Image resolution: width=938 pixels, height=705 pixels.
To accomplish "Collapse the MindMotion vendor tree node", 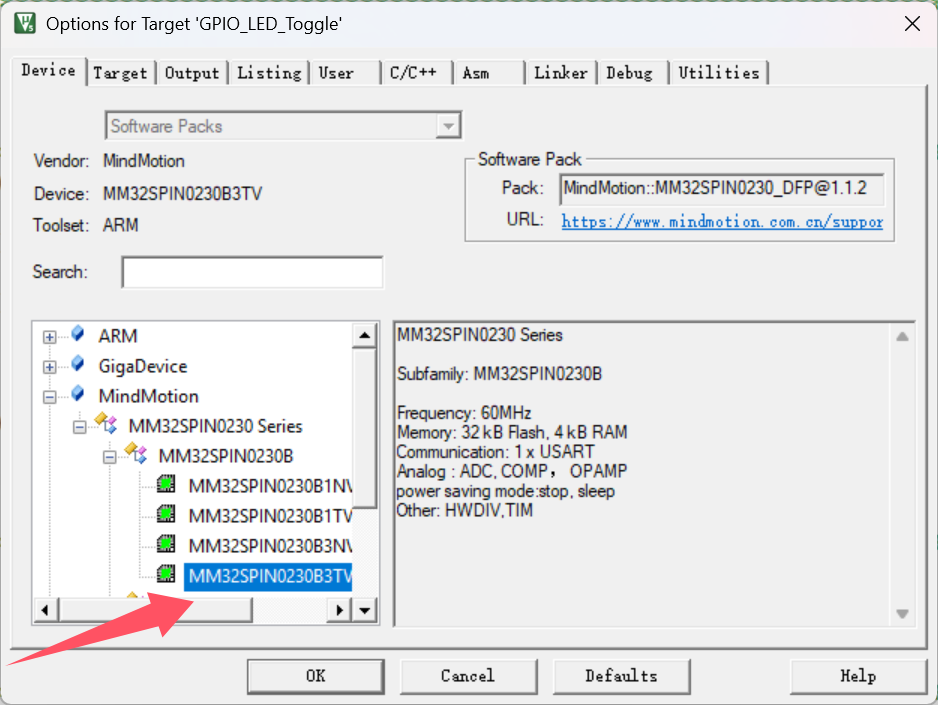I will [x=50, y=397].
